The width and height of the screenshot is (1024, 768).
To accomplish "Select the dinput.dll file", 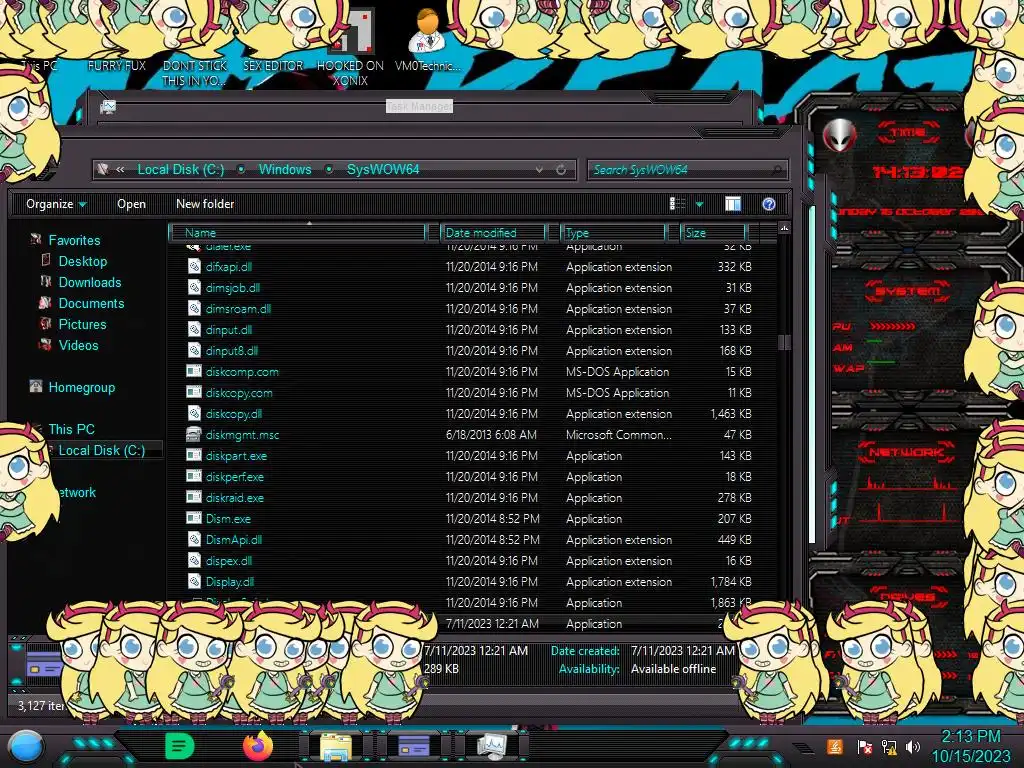I will point(229,330).
